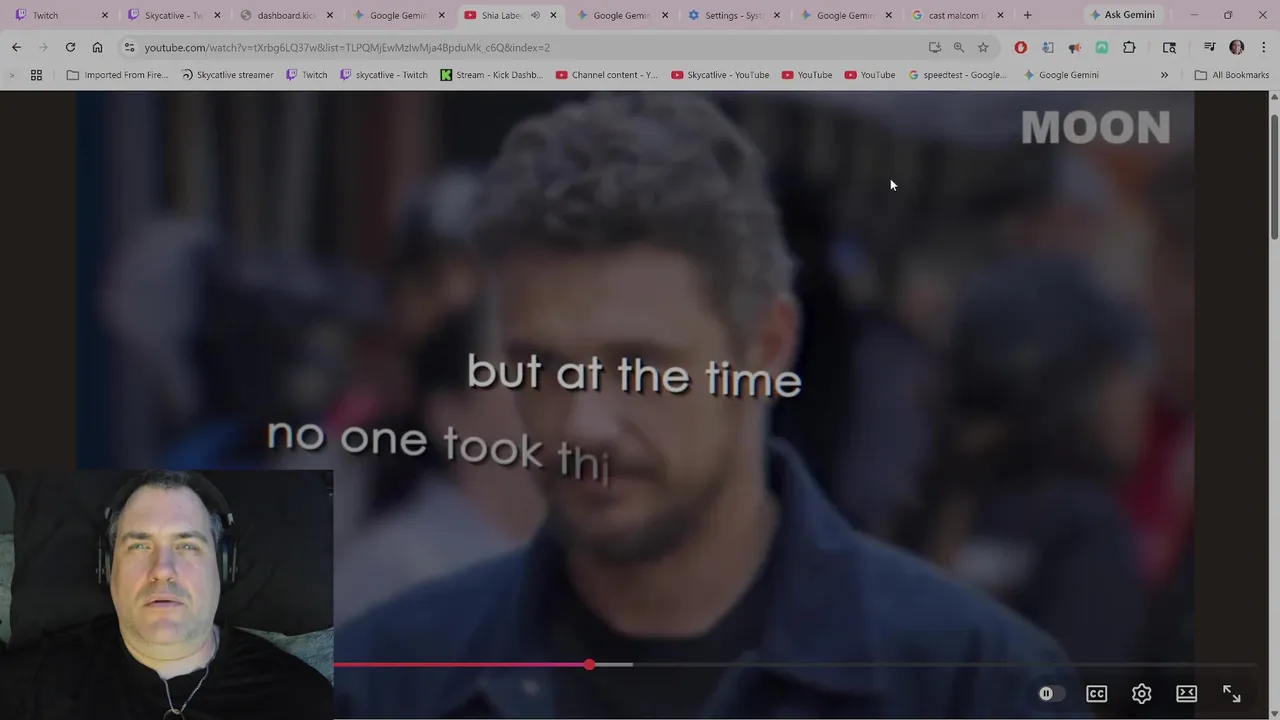Open the speedtest Google bookmark
The image size is (1280, 720).
click(x=958, y=75)
